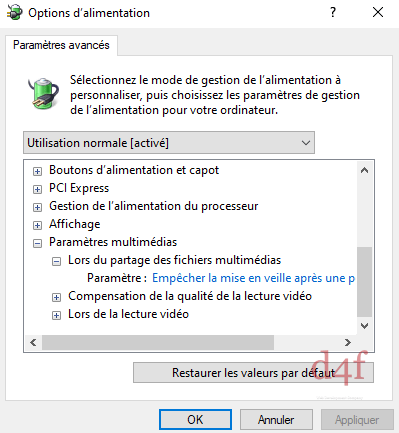The image size is (399, 433).
Task: Click the Annuler button
Action: pyautogui.click(x=276, y=419)
